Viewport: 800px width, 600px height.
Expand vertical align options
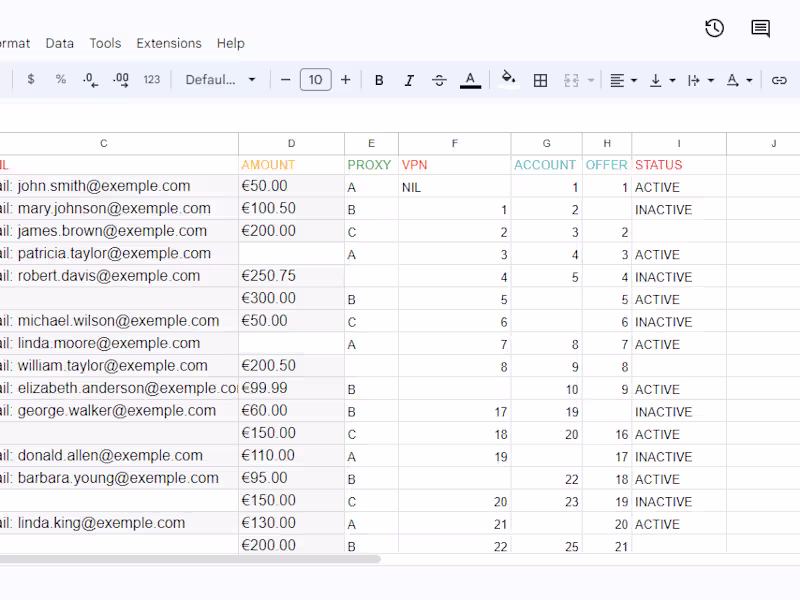coord(662,80)
